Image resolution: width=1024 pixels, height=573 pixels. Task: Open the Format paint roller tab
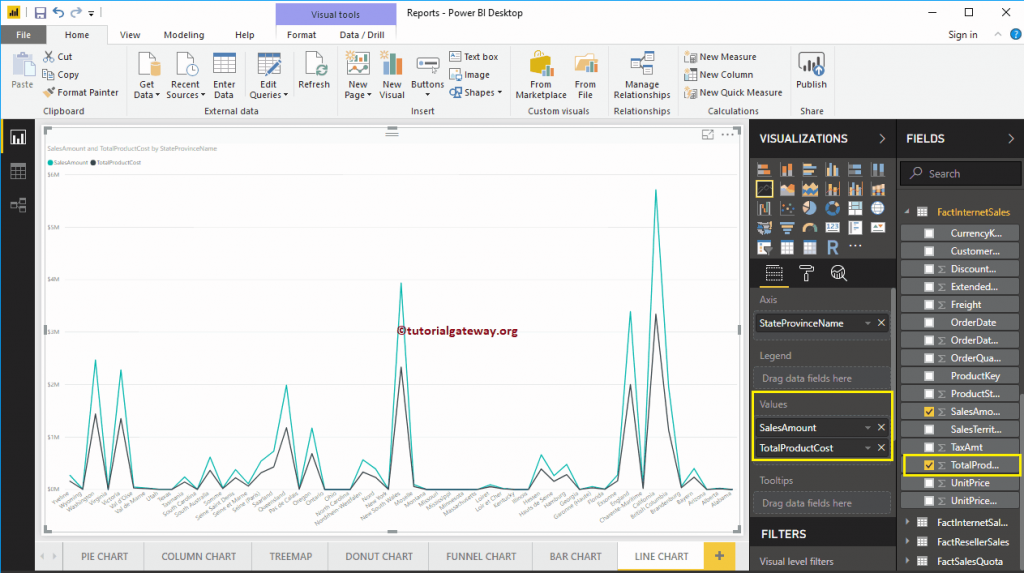pyautogui.click(x=806, y=273)
